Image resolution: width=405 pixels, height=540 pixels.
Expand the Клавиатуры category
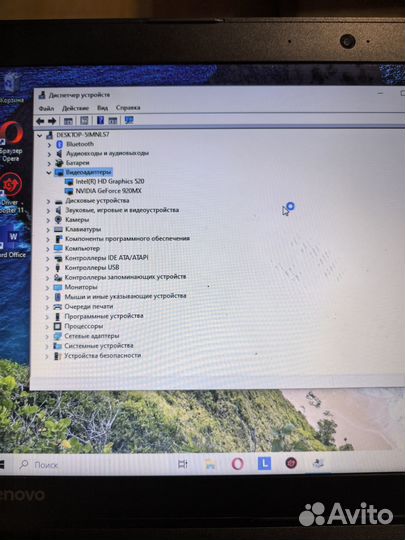[x=49, y=230]
